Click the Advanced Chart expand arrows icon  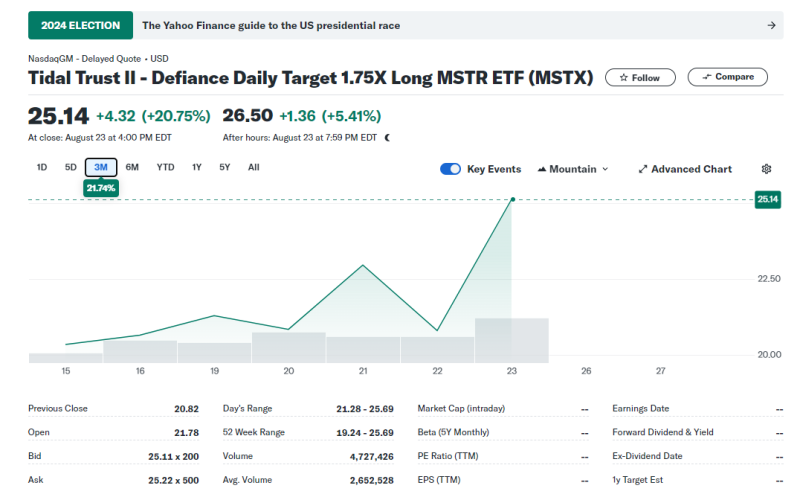[643, 169]
